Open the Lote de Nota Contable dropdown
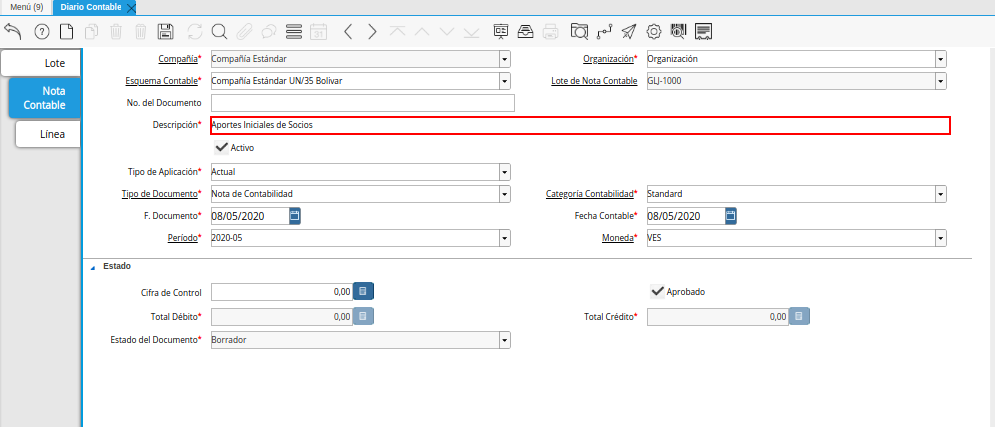 click(x=941, y=81)
